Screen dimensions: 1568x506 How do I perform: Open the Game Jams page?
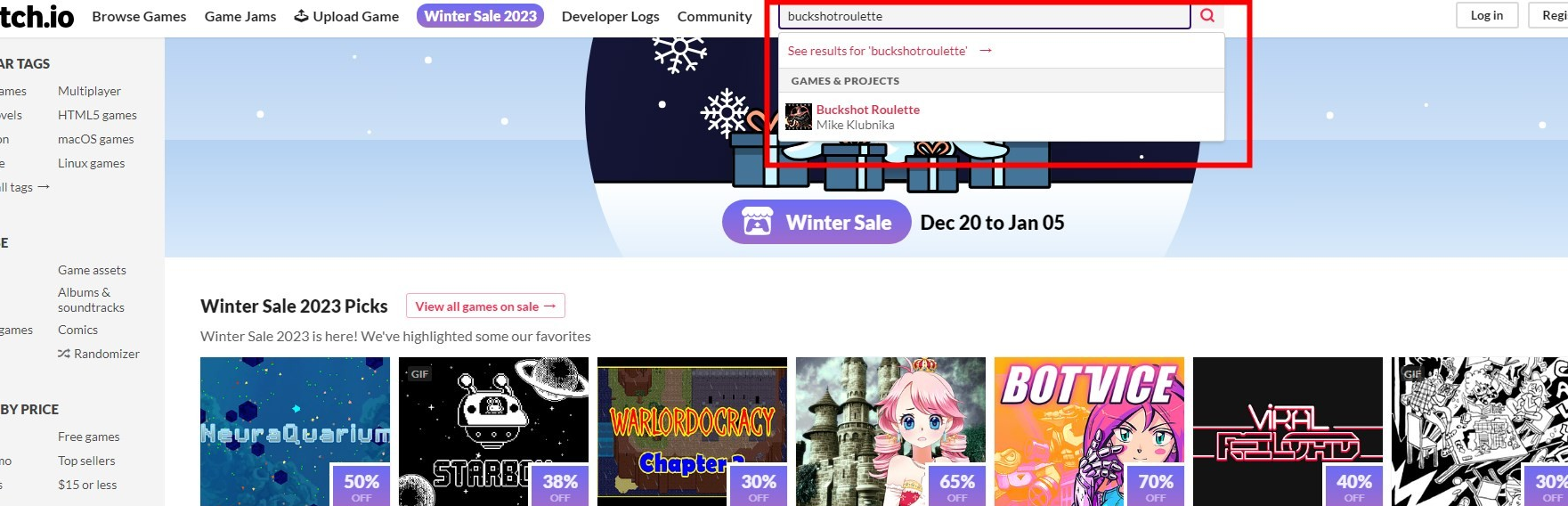240,16
